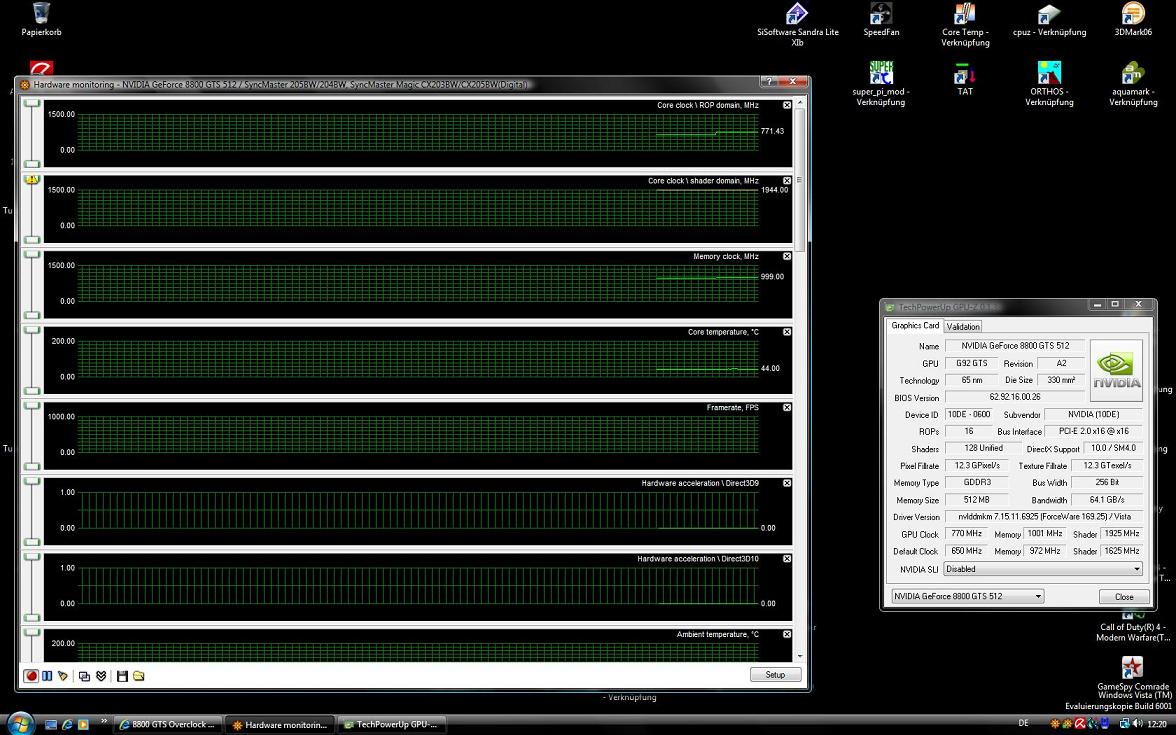Select the SpeedFan desktop icon
Image resolution: width=1176 pixels, height=735 pixels.
tap(880, 20)
